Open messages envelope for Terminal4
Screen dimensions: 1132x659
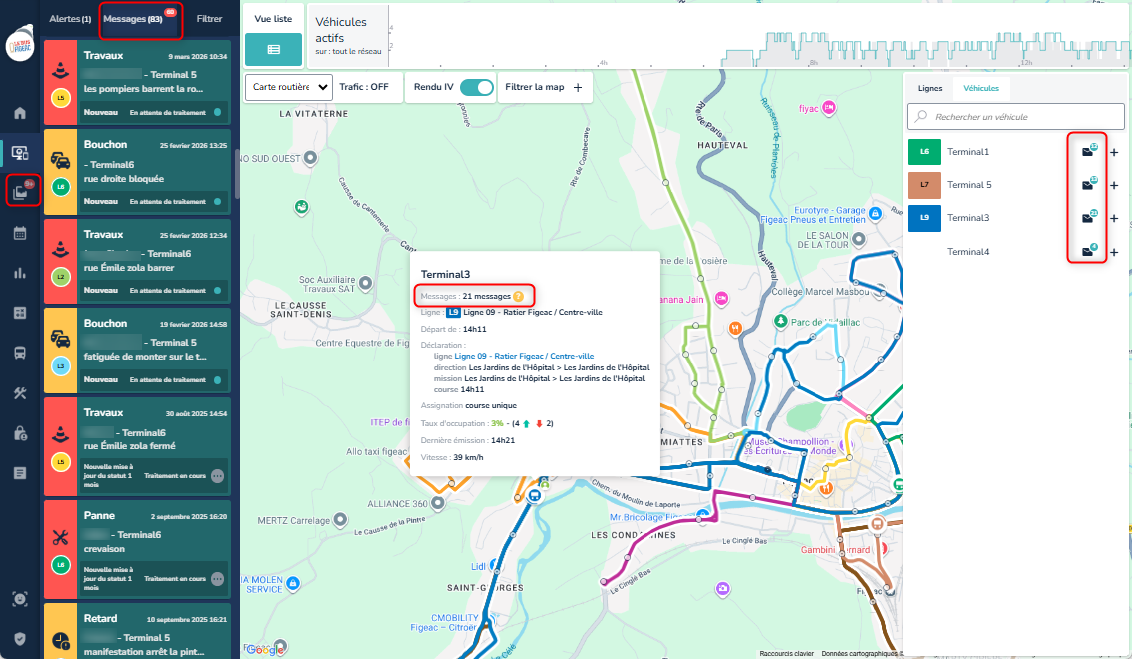pyautogui.click(x=1087, y=252)
